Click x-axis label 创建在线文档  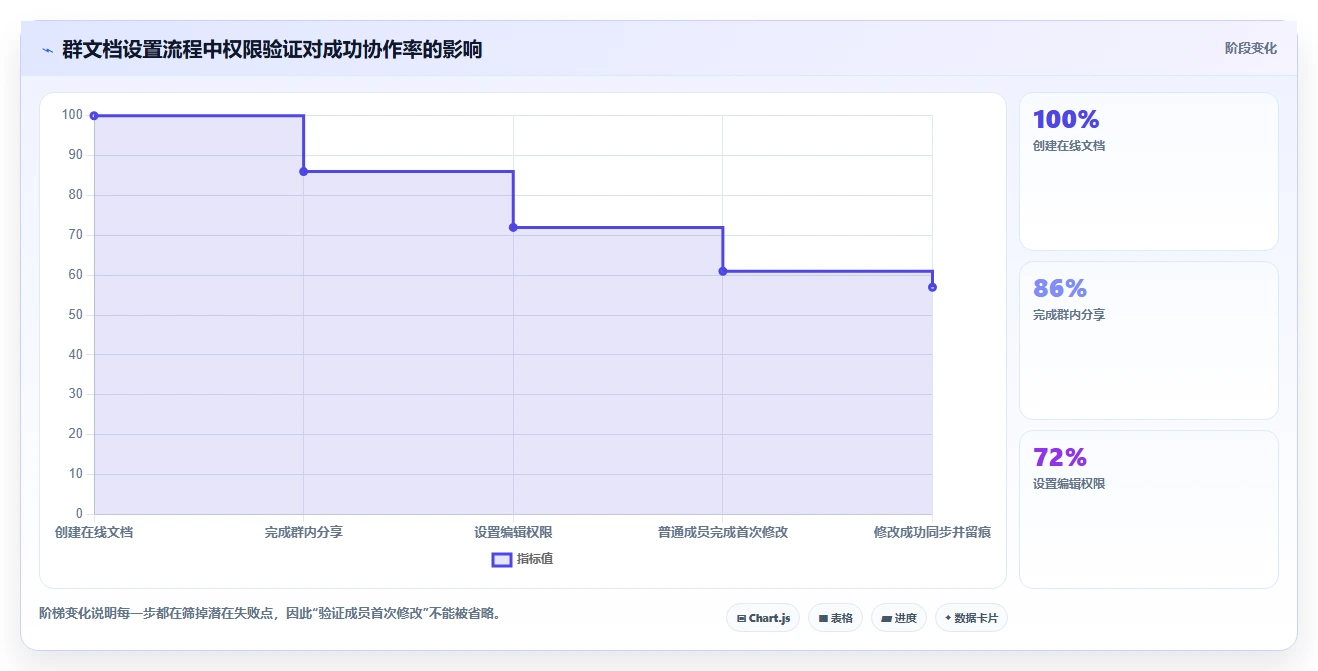click(94, 532)
